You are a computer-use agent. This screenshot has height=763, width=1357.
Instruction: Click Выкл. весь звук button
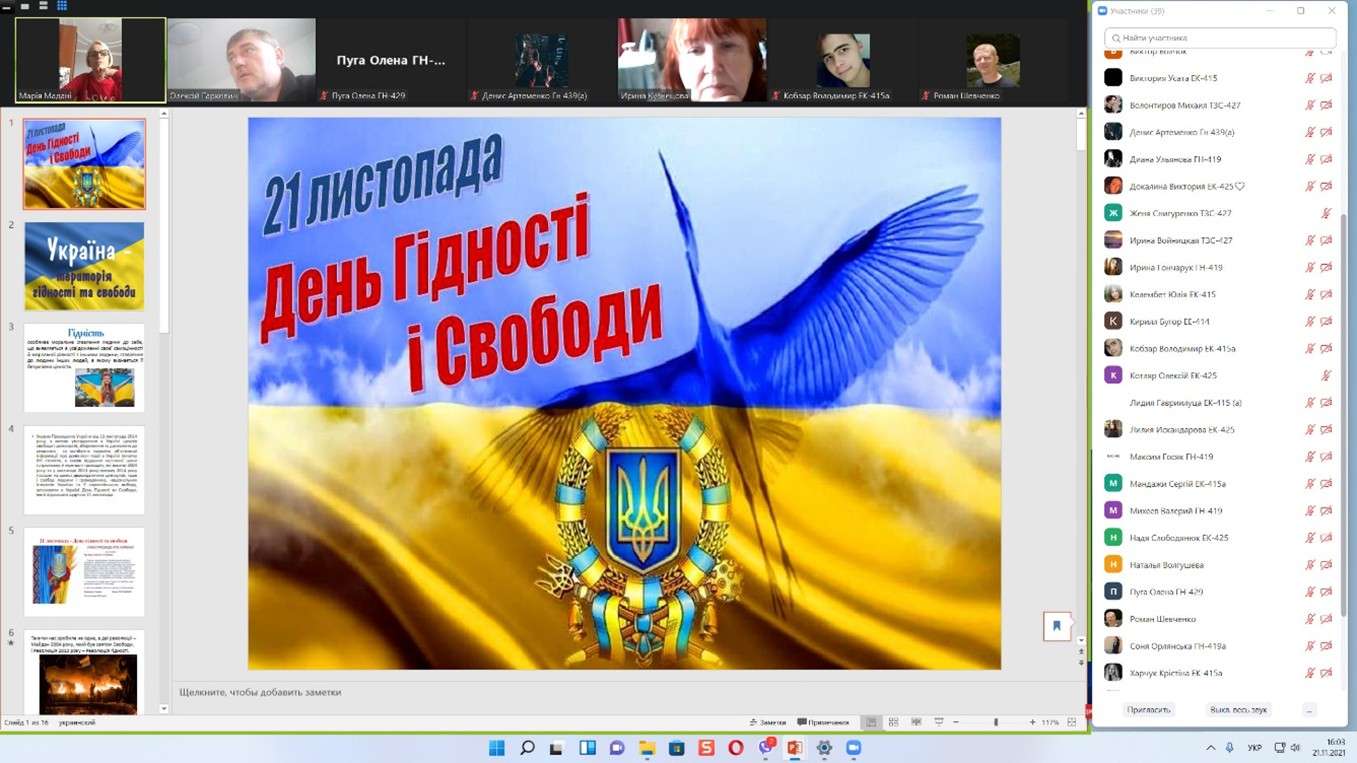[x=1238, y=710]
